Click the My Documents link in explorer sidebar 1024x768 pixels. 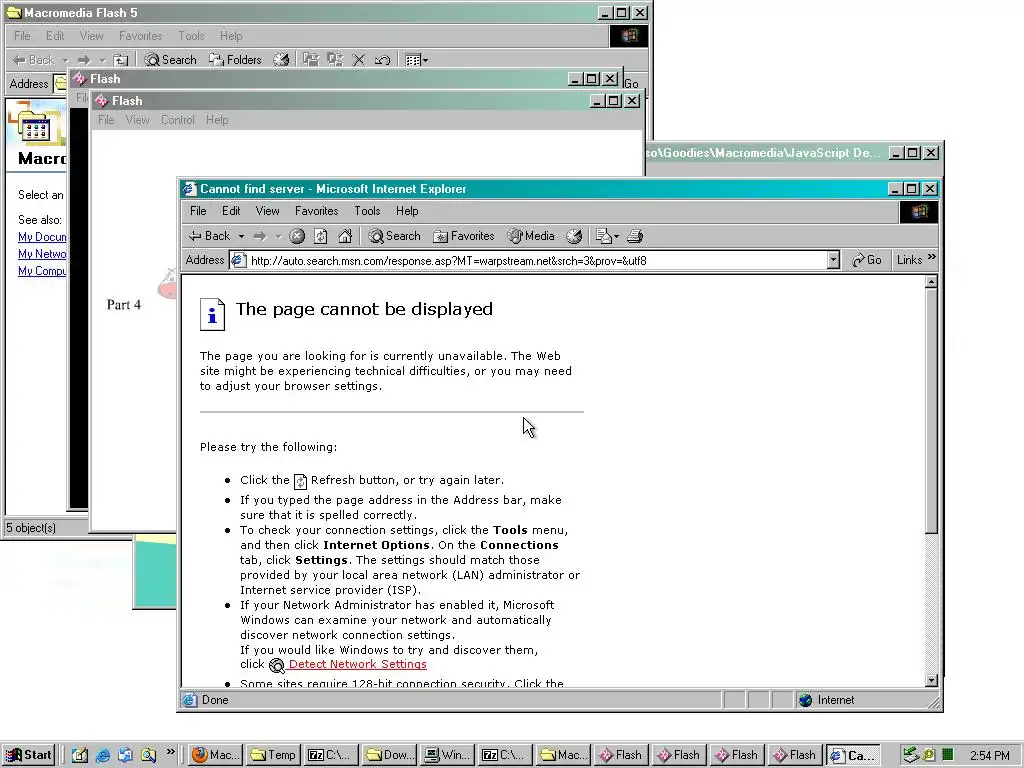pyautogui.click(x=42, y=237)
